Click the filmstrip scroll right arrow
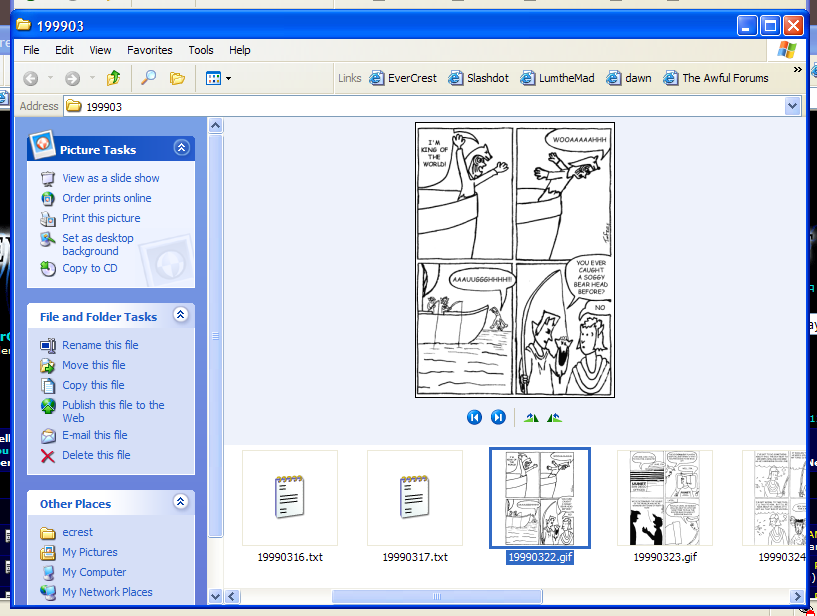 coord(797,596)
